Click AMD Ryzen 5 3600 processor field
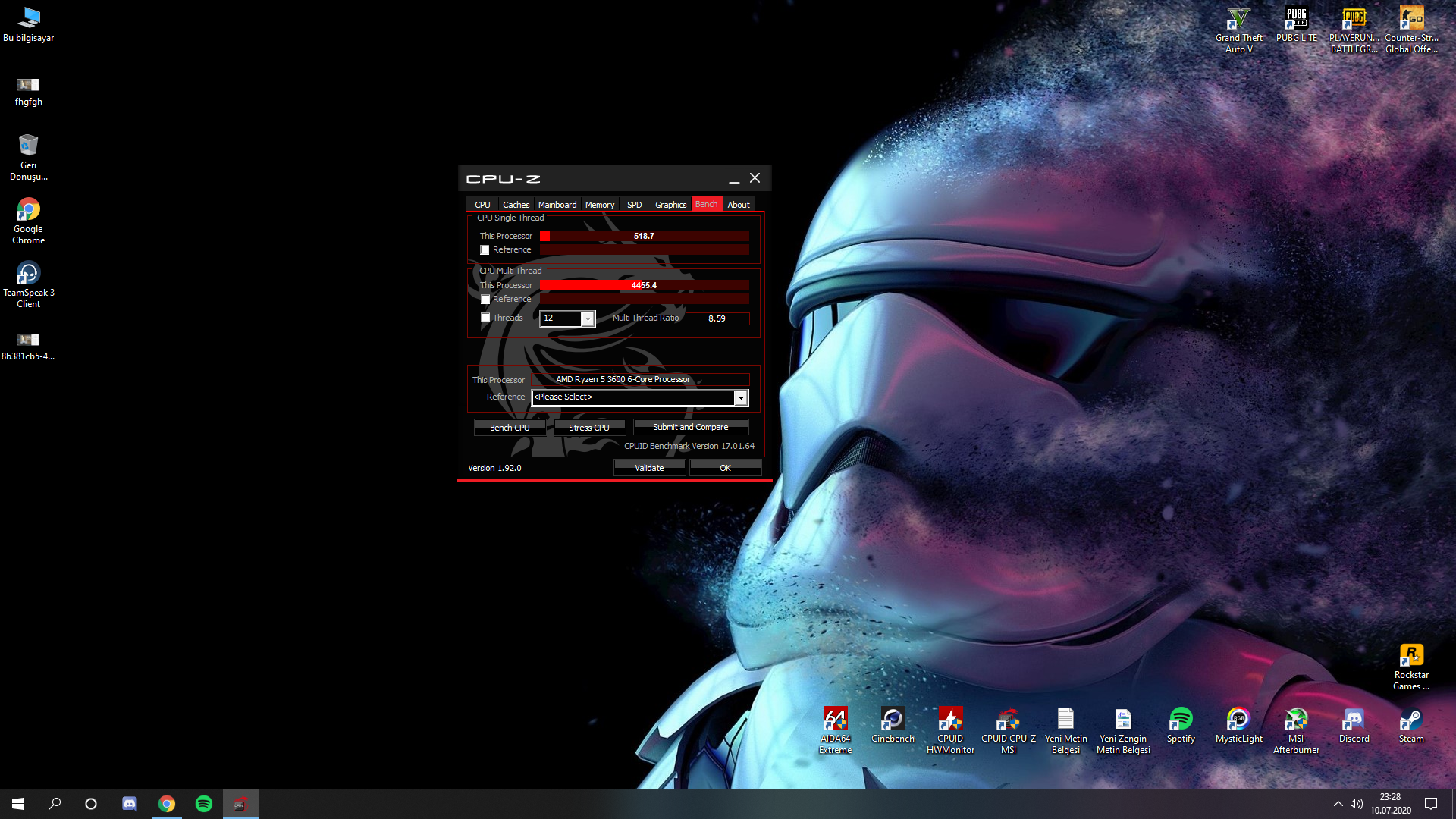Image resolution: width=1456 pixels, height=819 pixels. 640,379
